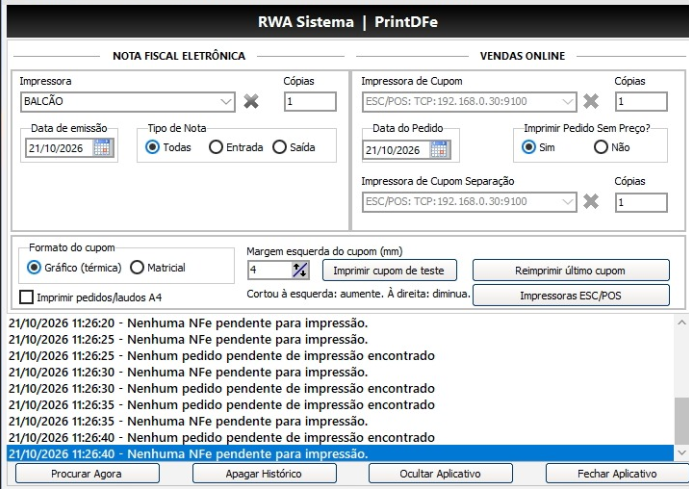Select 11:26:30 Nenhuma NFe log entry
The image size is (689, 489).
(340, 372)
